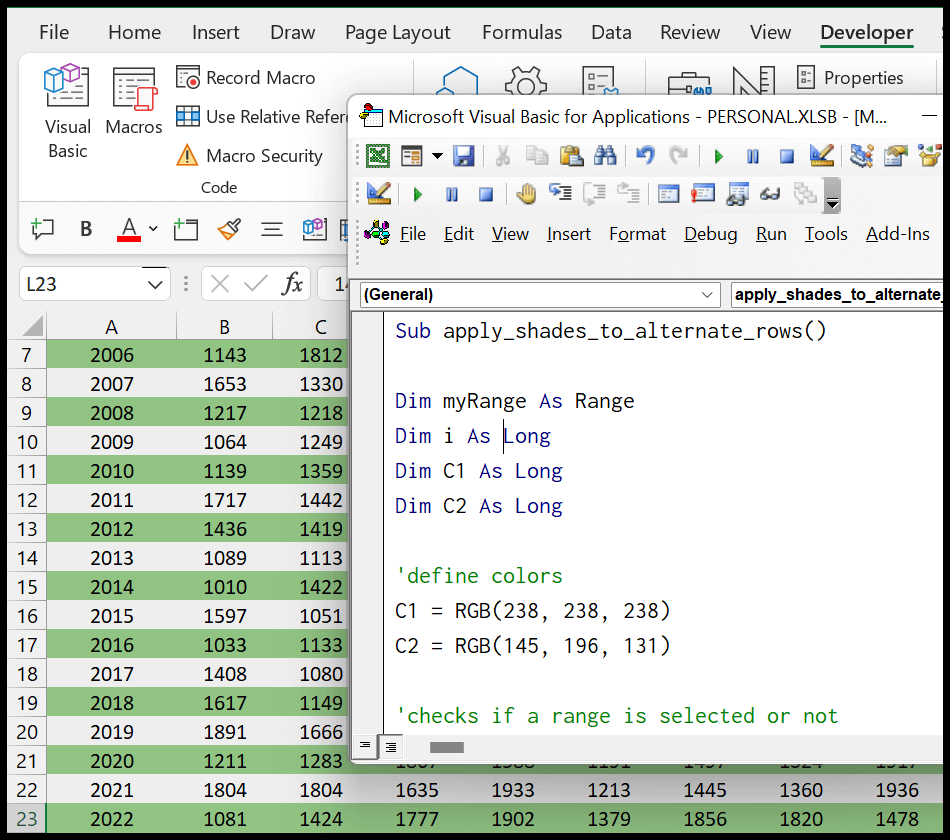Viewport: 950px width, 840px height.
Task: Switch to the Insert ribbon tab
Action: click(216, 32)
